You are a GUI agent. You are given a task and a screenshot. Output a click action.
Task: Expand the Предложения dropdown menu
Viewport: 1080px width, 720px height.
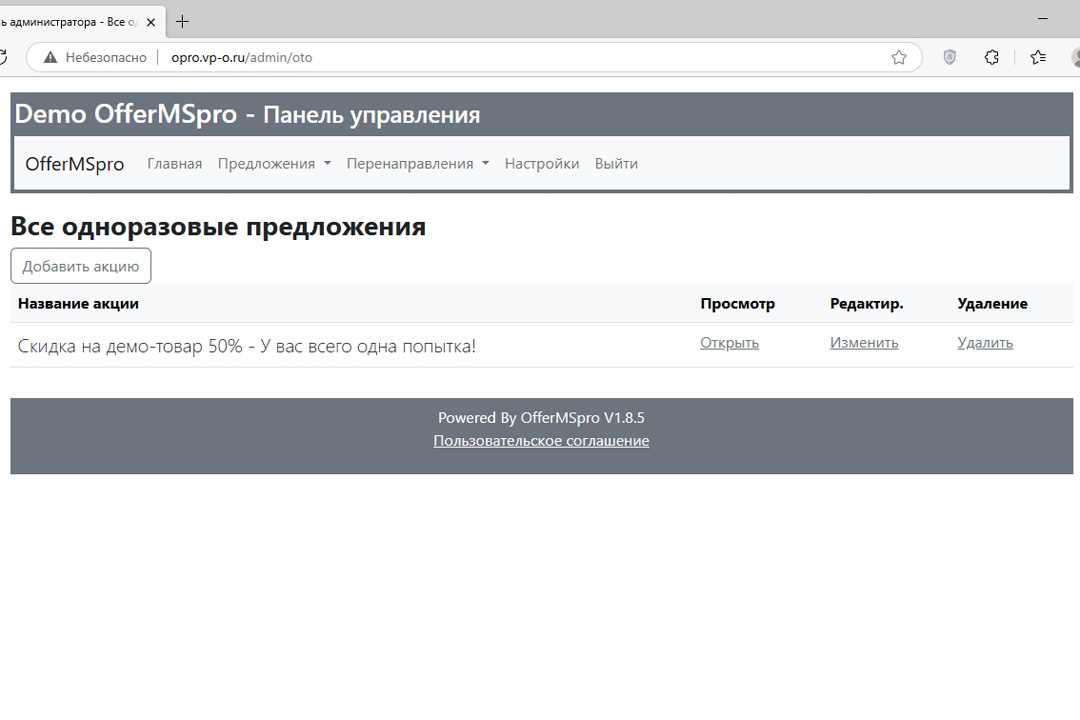pos(274,164)
